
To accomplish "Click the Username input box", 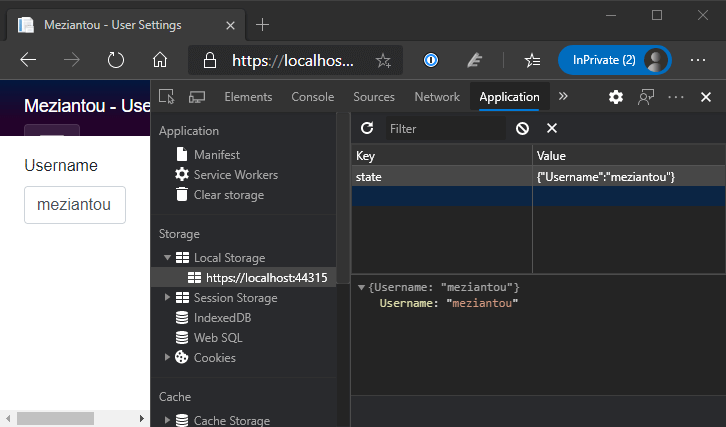I will coord(75,205).
